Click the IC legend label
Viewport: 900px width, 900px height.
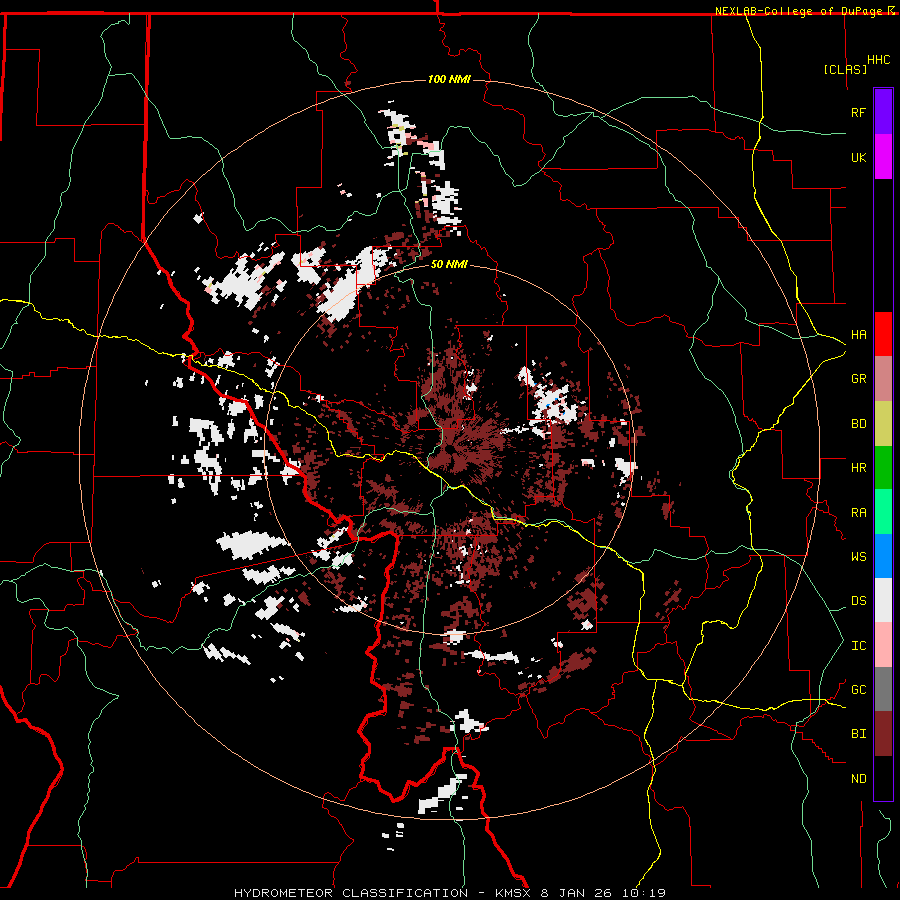coord(858,646)
